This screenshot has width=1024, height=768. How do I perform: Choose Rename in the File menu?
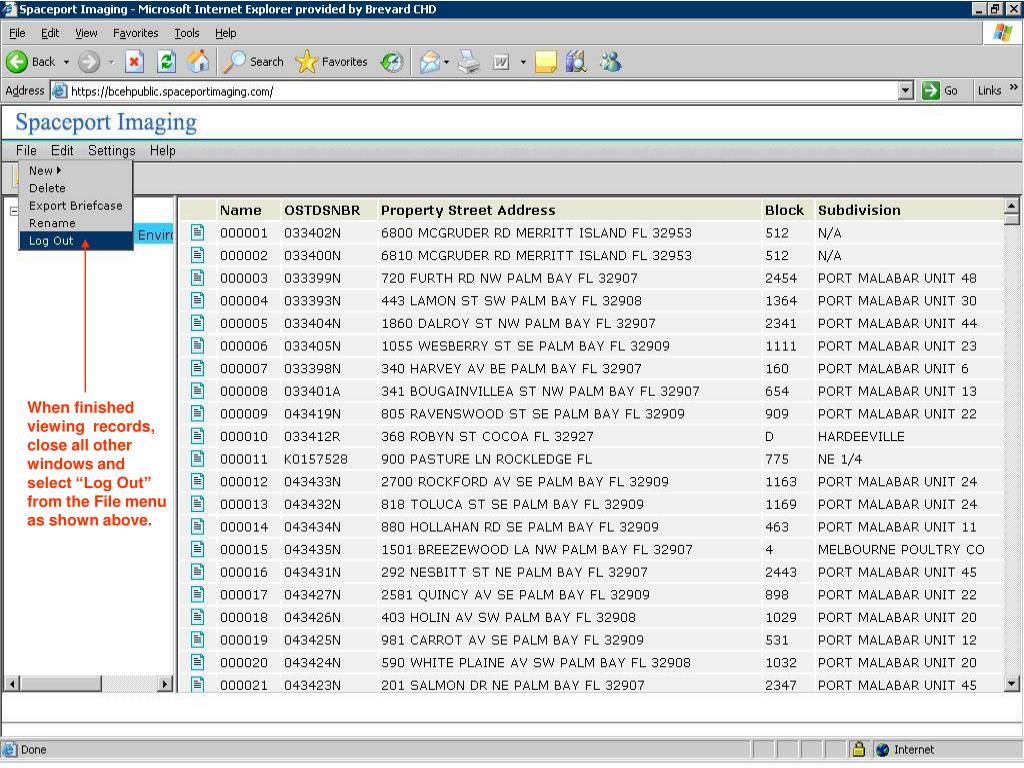click(52, 223)
